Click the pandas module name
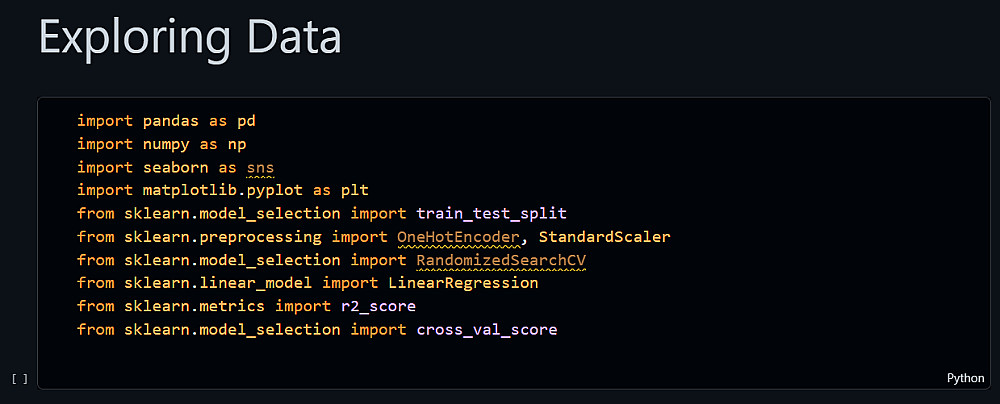The width and height of the screenshot is (1000, 404). coord(171,121)
